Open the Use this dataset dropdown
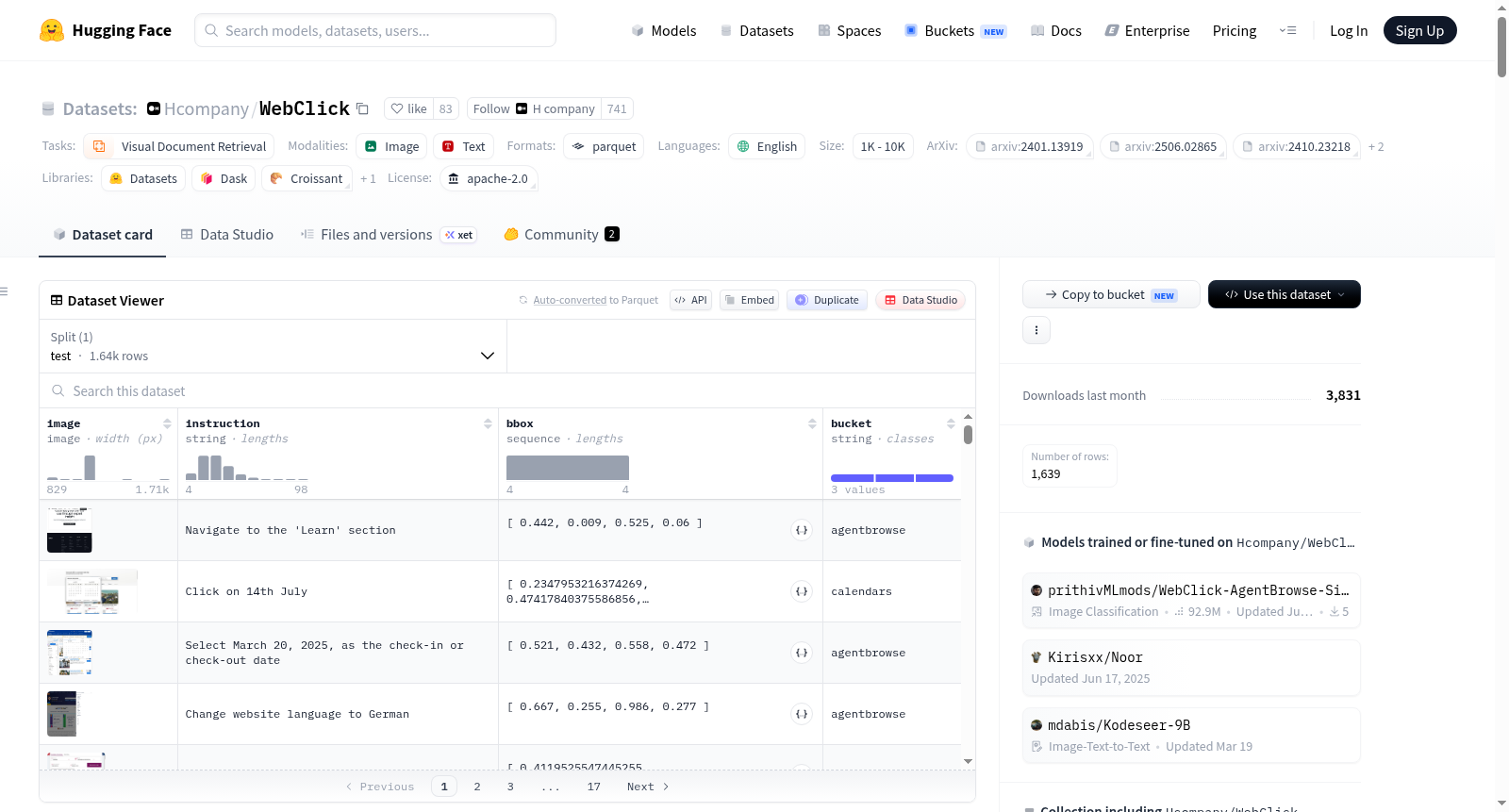 1285,294
